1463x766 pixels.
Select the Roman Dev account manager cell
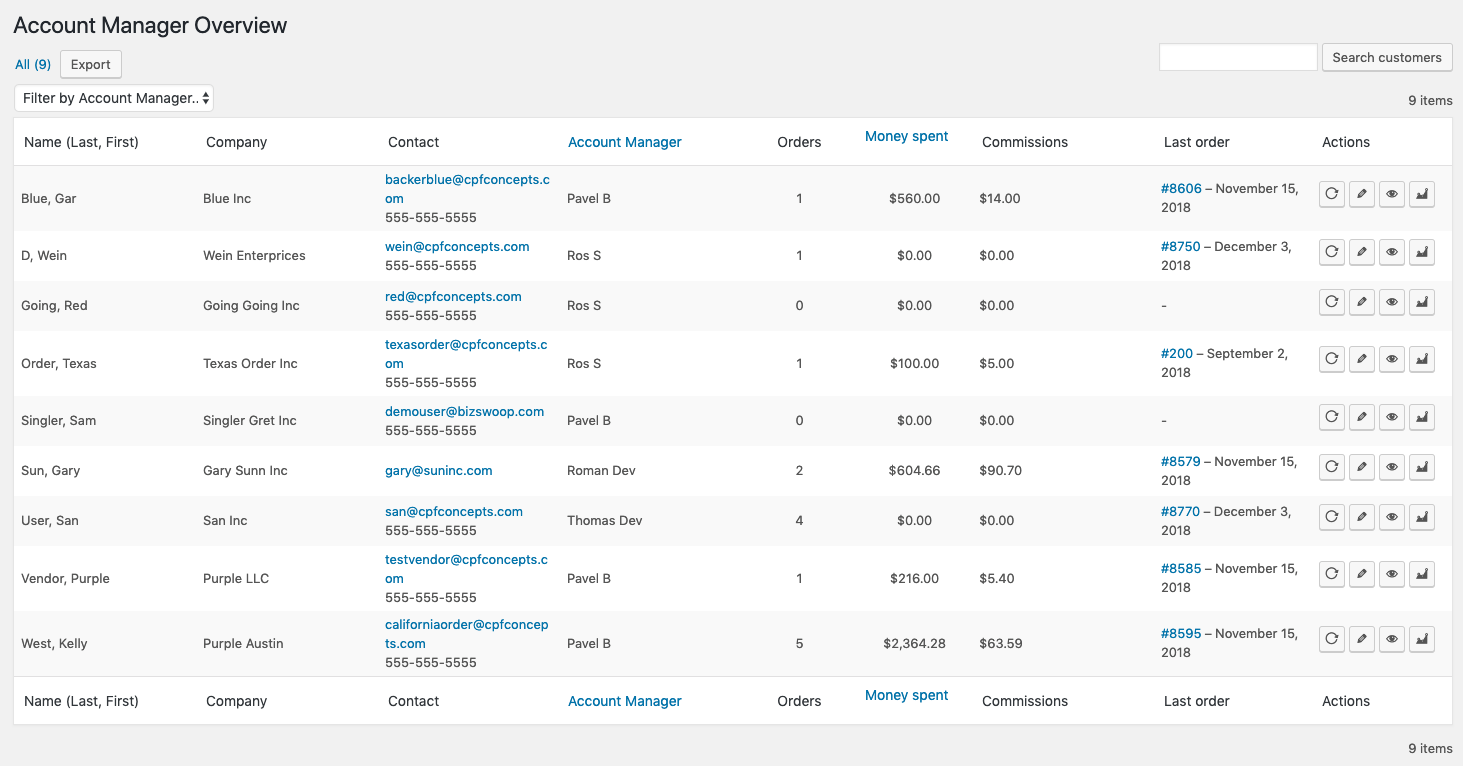(601, 470)
